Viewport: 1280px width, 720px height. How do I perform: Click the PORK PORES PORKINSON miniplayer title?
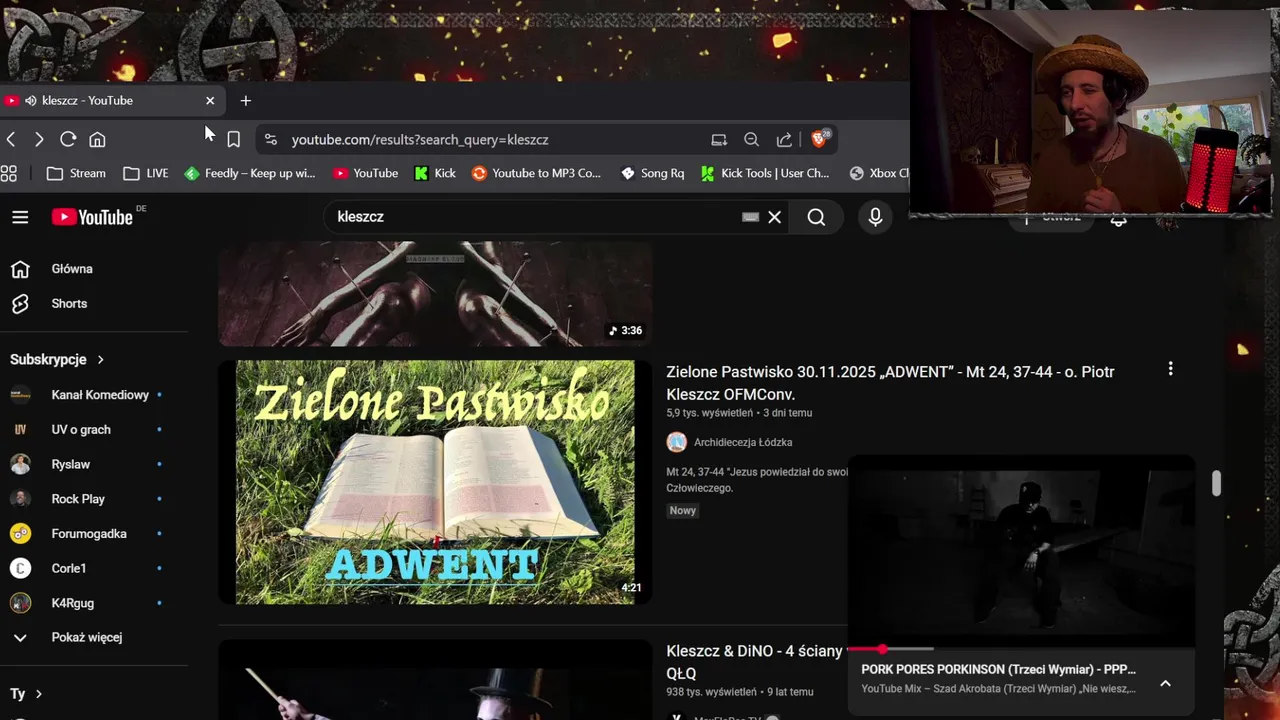998,669
